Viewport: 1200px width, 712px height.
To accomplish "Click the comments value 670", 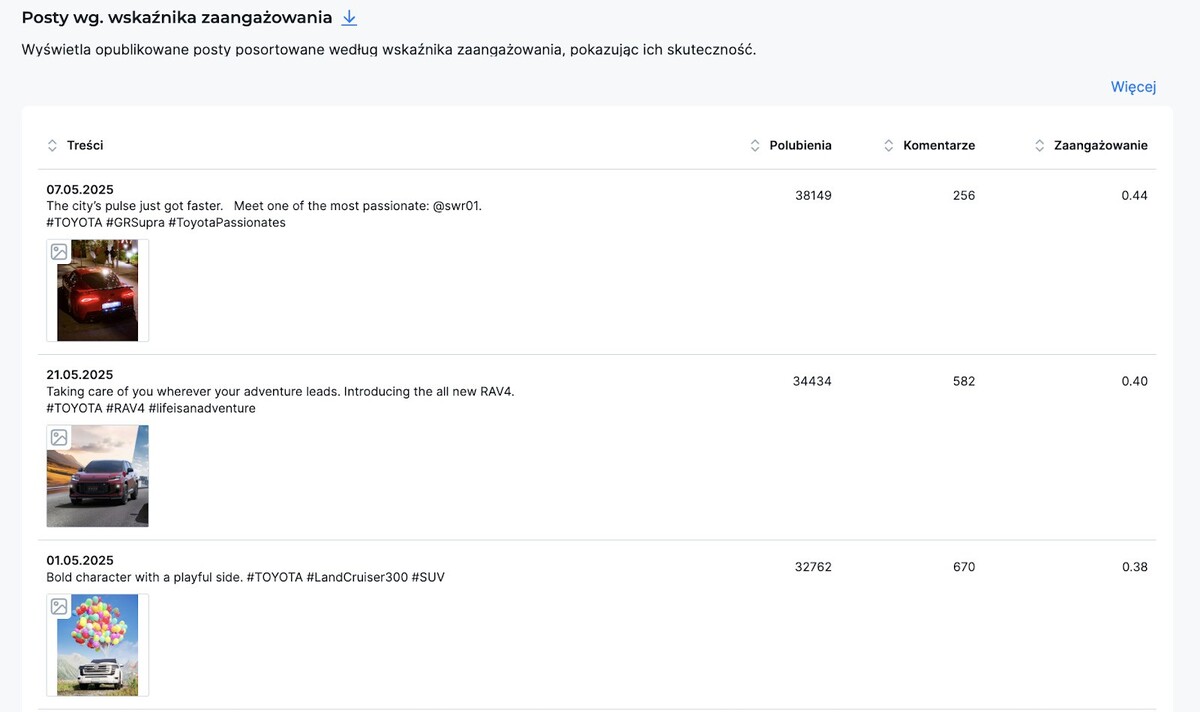I will tap(964, 567).
